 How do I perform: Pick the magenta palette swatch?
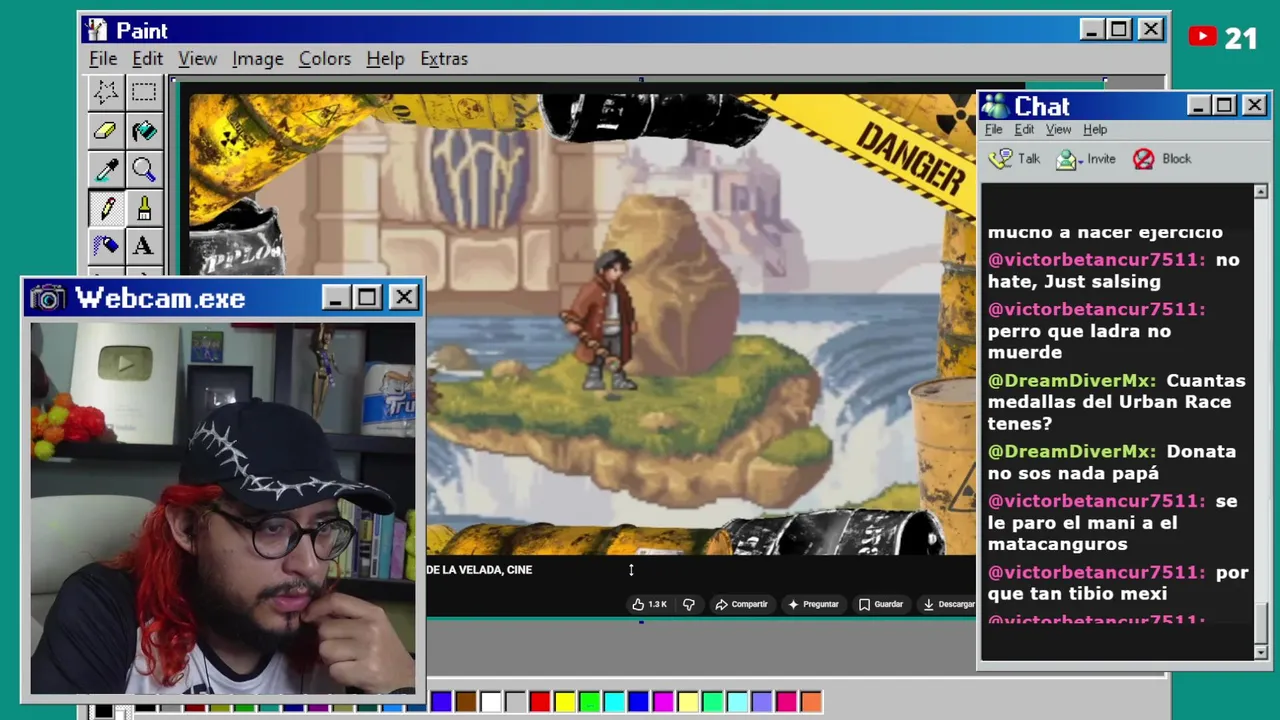663,702
